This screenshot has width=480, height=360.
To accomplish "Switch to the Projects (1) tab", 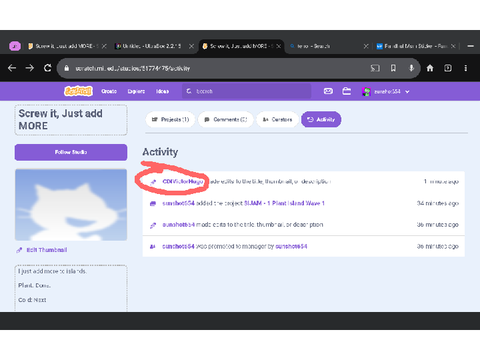I will pyautogui.click(x=170, y=119).
